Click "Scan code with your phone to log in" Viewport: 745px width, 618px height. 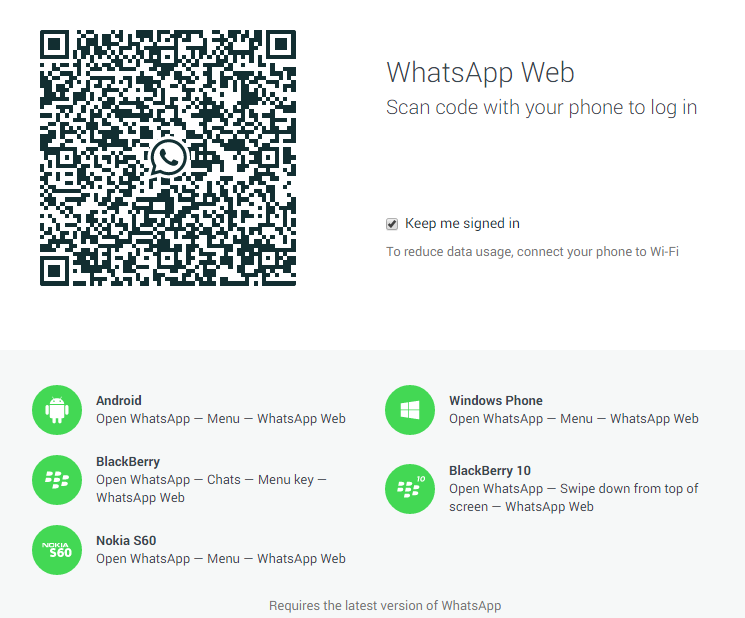pos(541,108)
